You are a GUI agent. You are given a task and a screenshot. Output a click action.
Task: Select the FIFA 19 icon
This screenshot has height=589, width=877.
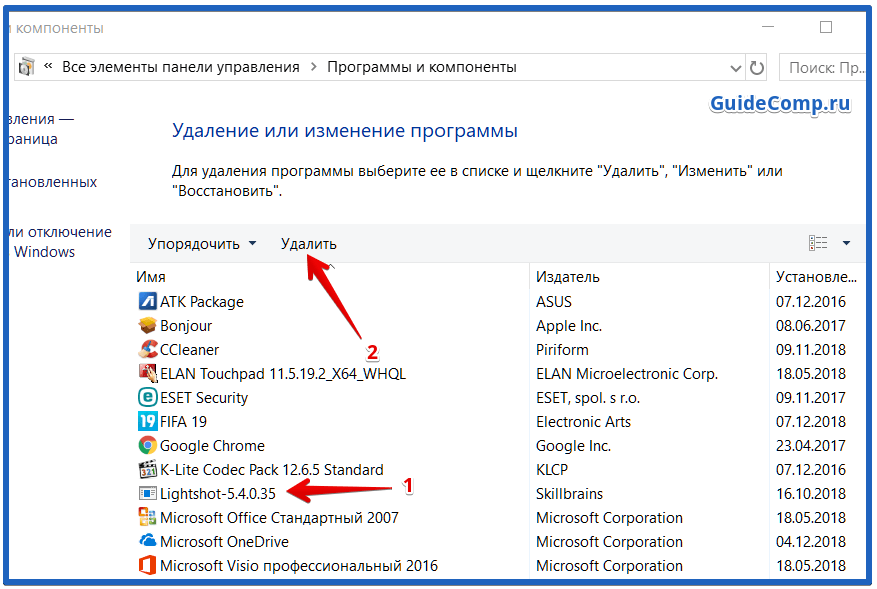pos(147,422)
